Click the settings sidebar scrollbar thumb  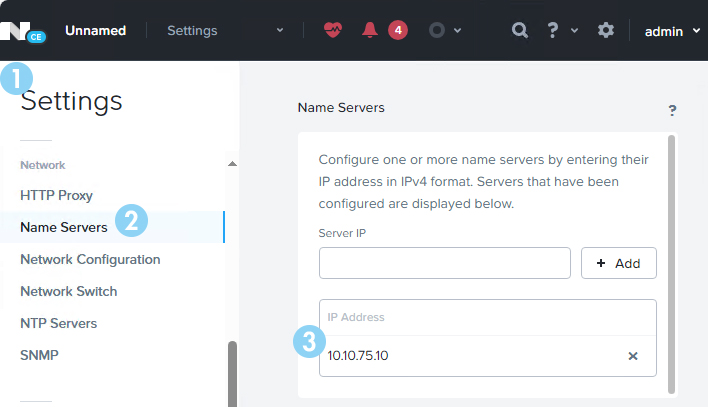[x=232, y=374]
